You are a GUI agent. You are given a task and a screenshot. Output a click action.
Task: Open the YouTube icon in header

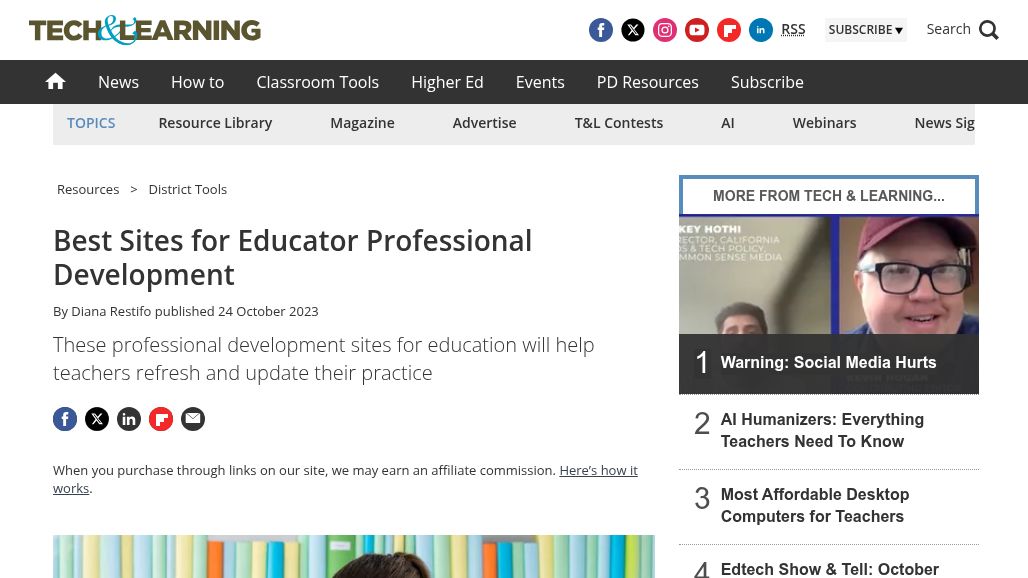(x=697, y=30)
